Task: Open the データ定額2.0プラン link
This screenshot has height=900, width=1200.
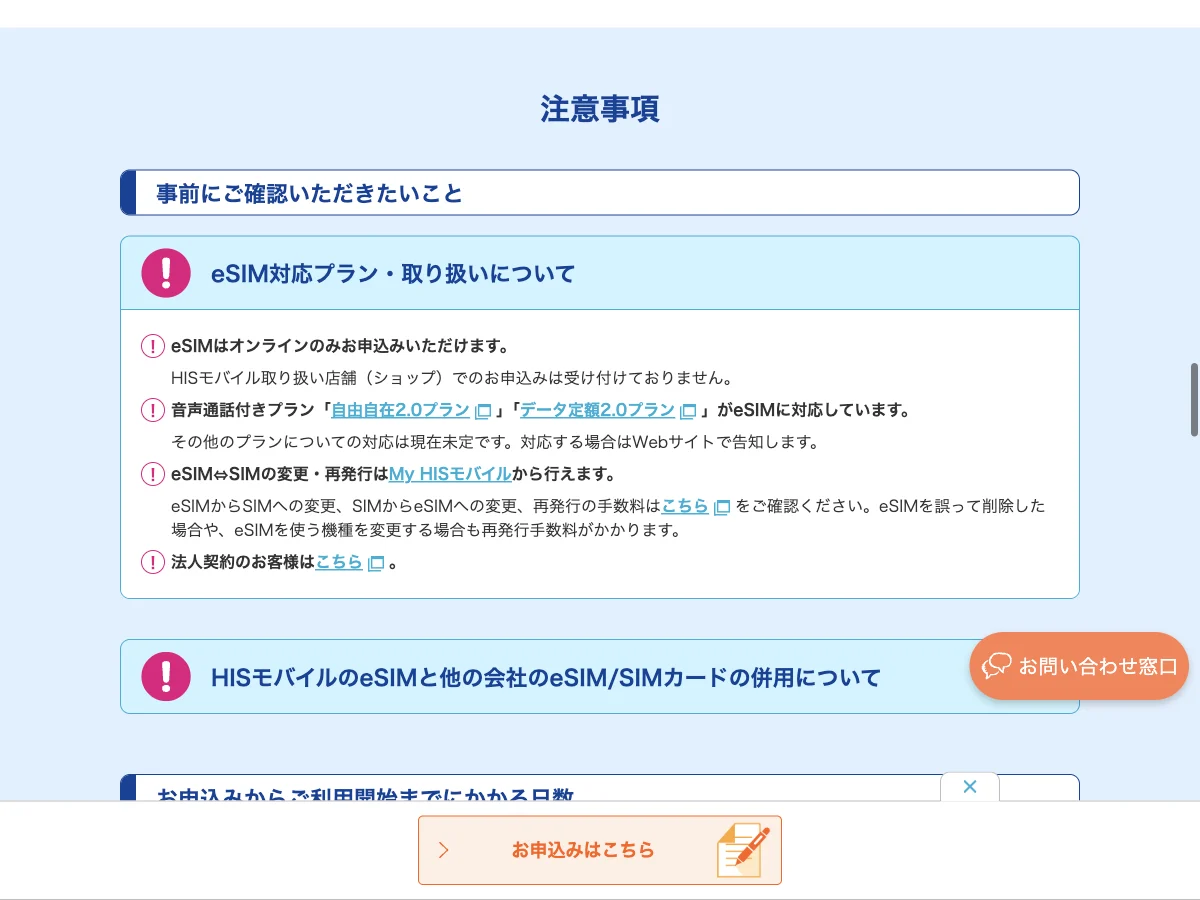Action: pyautogui.click(x=597, y=410)
